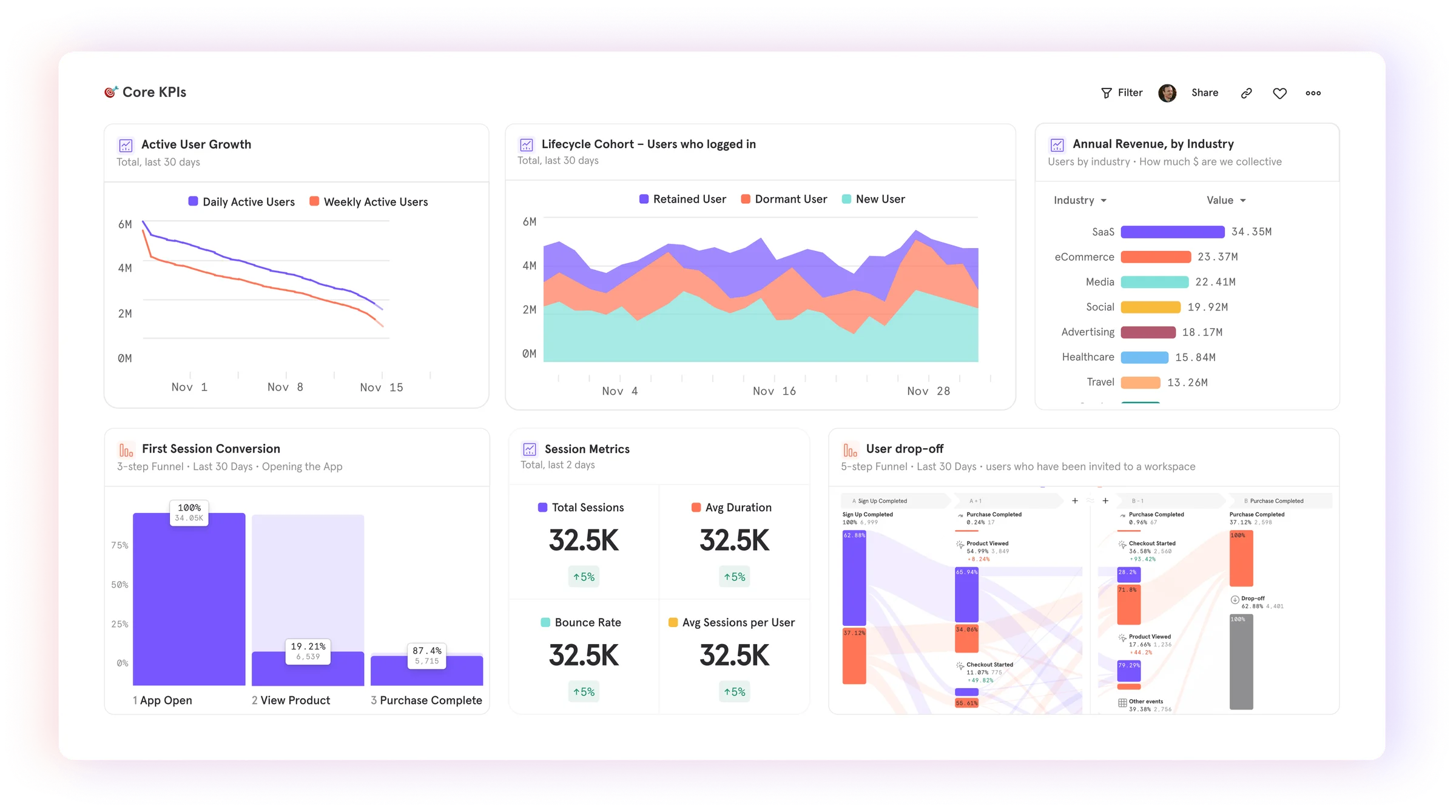This screenshot has height=812, width=1456.
Task: Open the Lifecycle Cohort report title
Action: [649, 144]
